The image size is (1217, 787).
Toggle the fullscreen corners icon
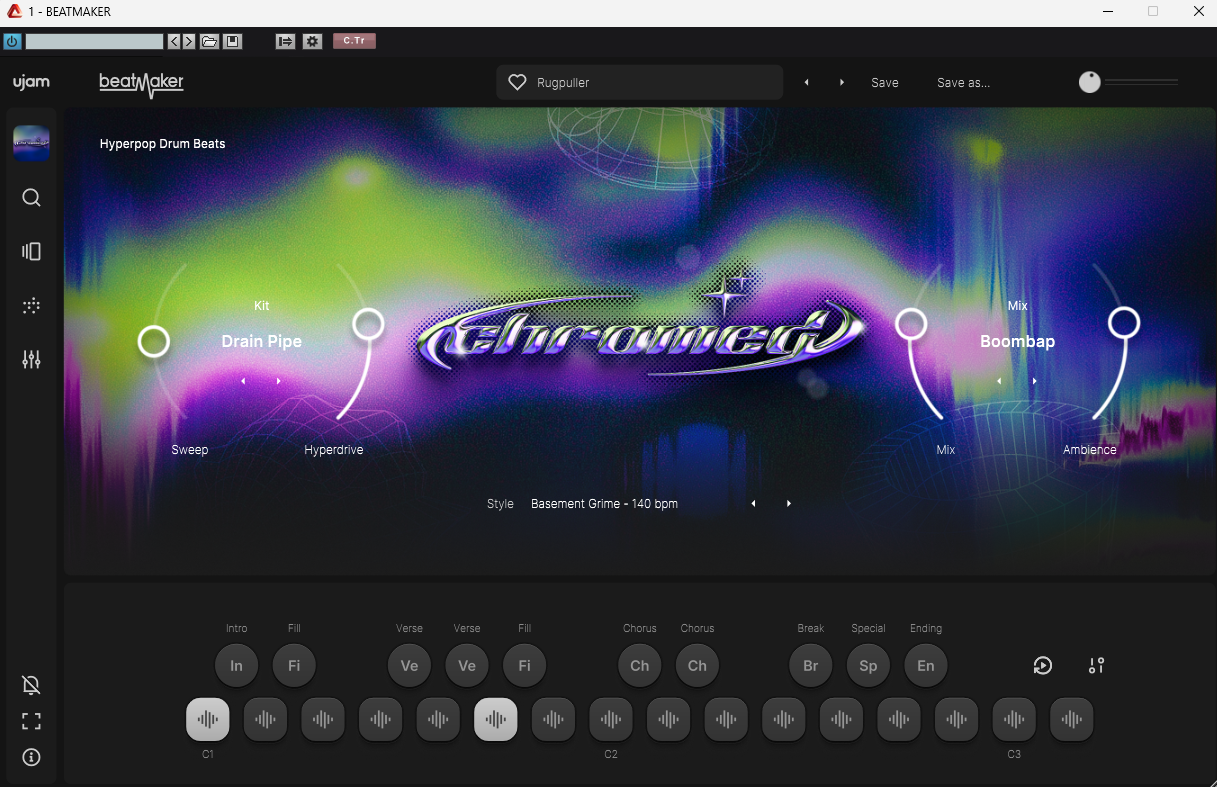[31, 721]
